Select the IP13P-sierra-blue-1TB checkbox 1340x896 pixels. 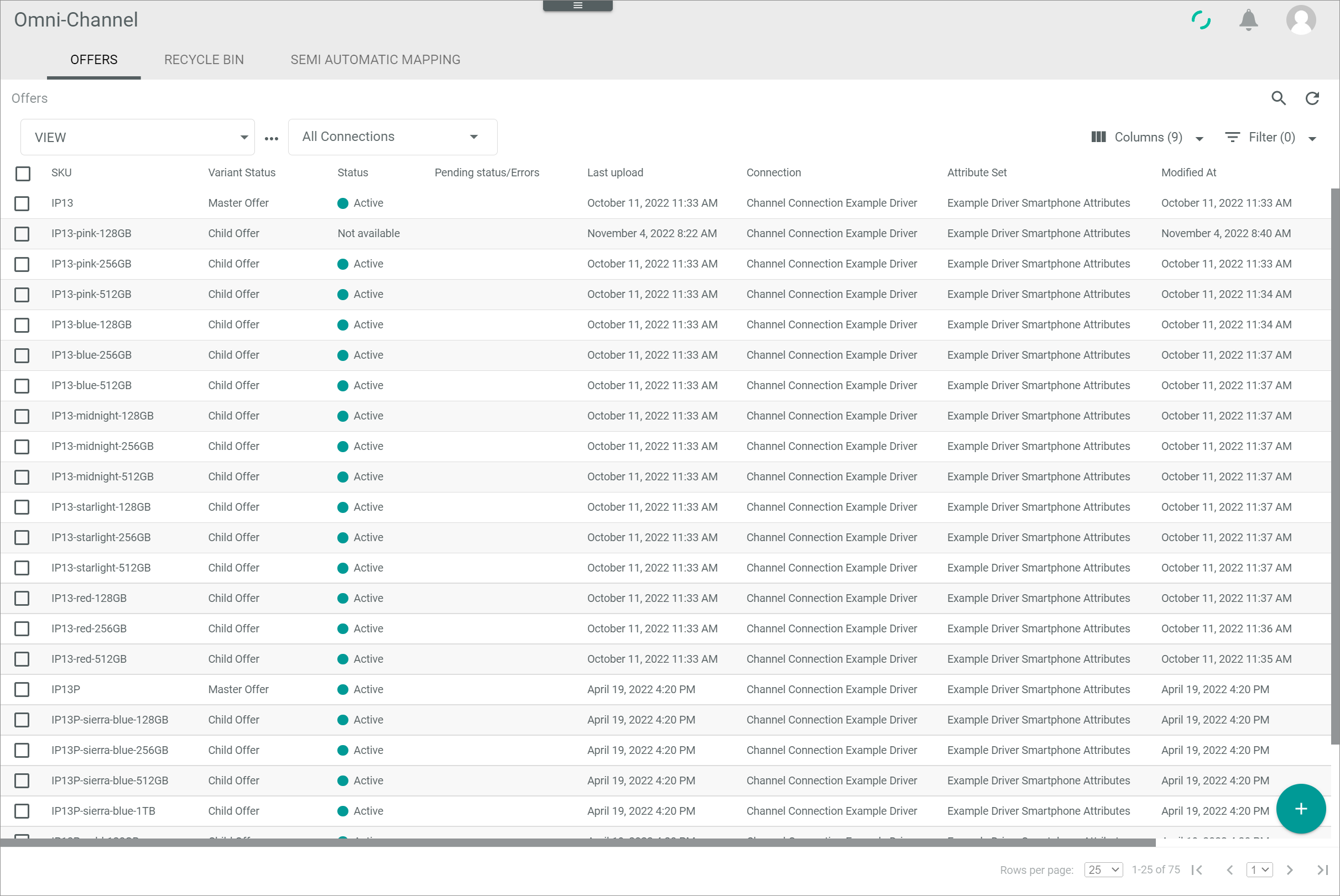coord(22,811)
